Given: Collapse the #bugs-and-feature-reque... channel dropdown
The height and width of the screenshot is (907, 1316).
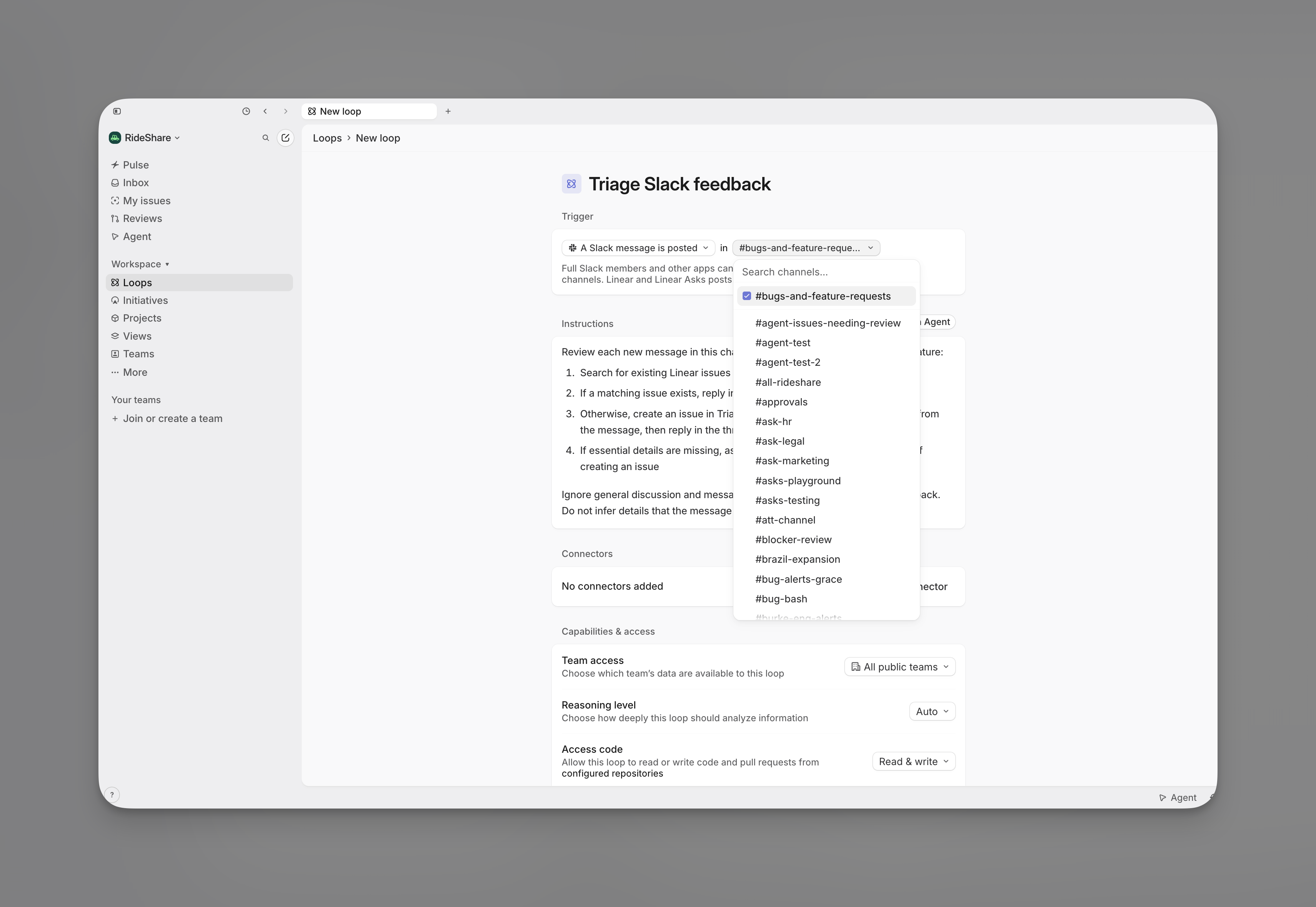Looking at the screenshot, I should pyautogui.click(x=806, y=248).
